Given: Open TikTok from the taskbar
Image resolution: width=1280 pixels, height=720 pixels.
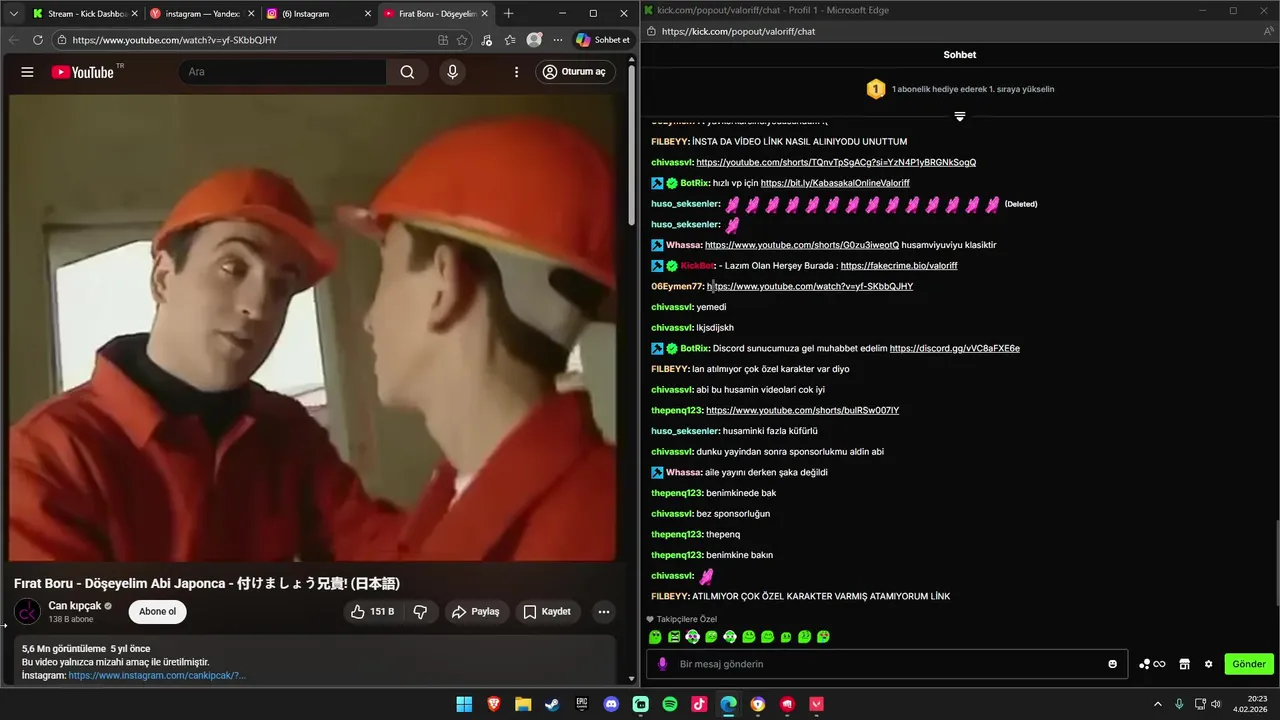Looking at the screenshot, I should click(x=699, y=704).
